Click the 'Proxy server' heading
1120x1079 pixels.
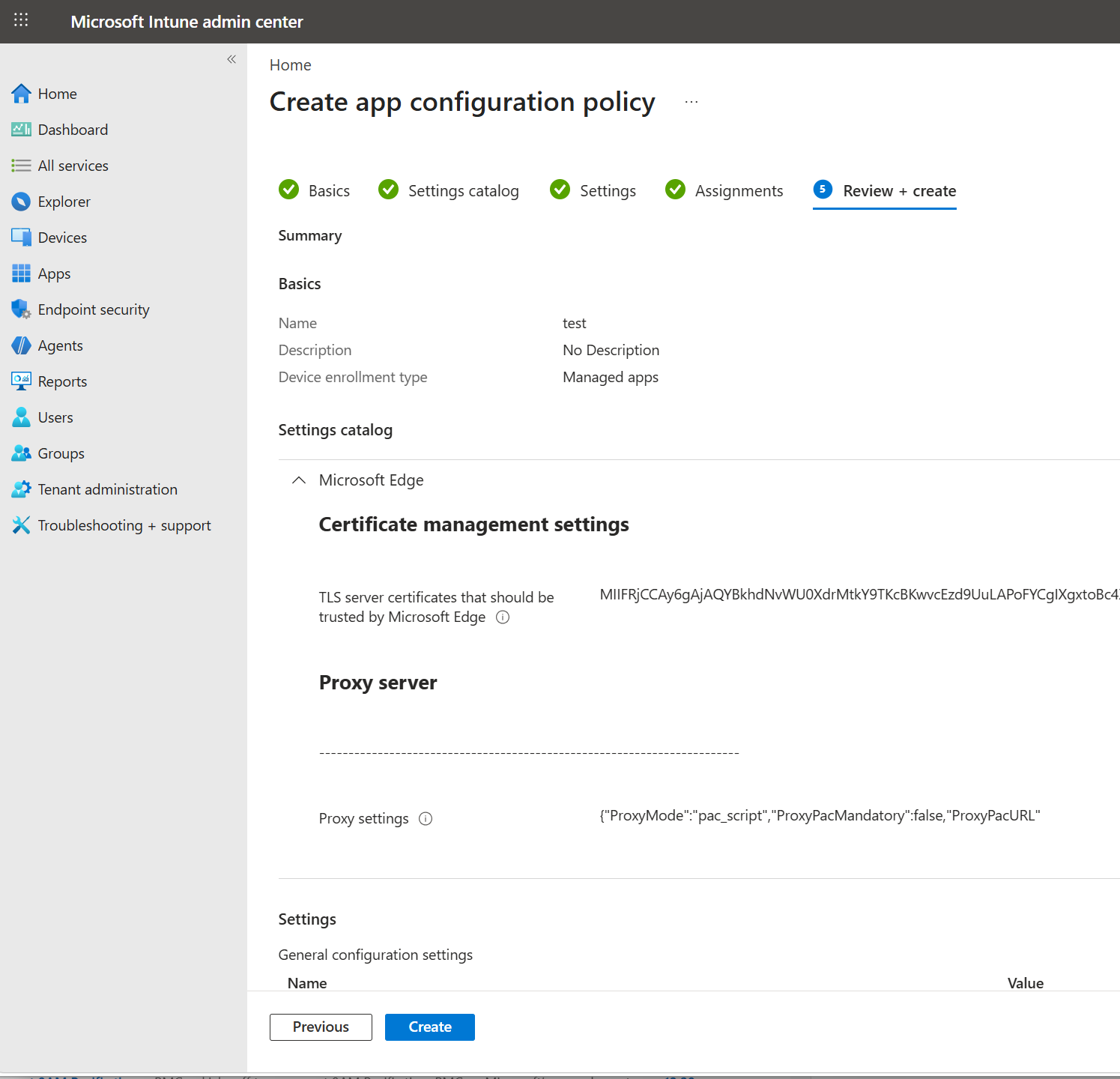point(378,683)
